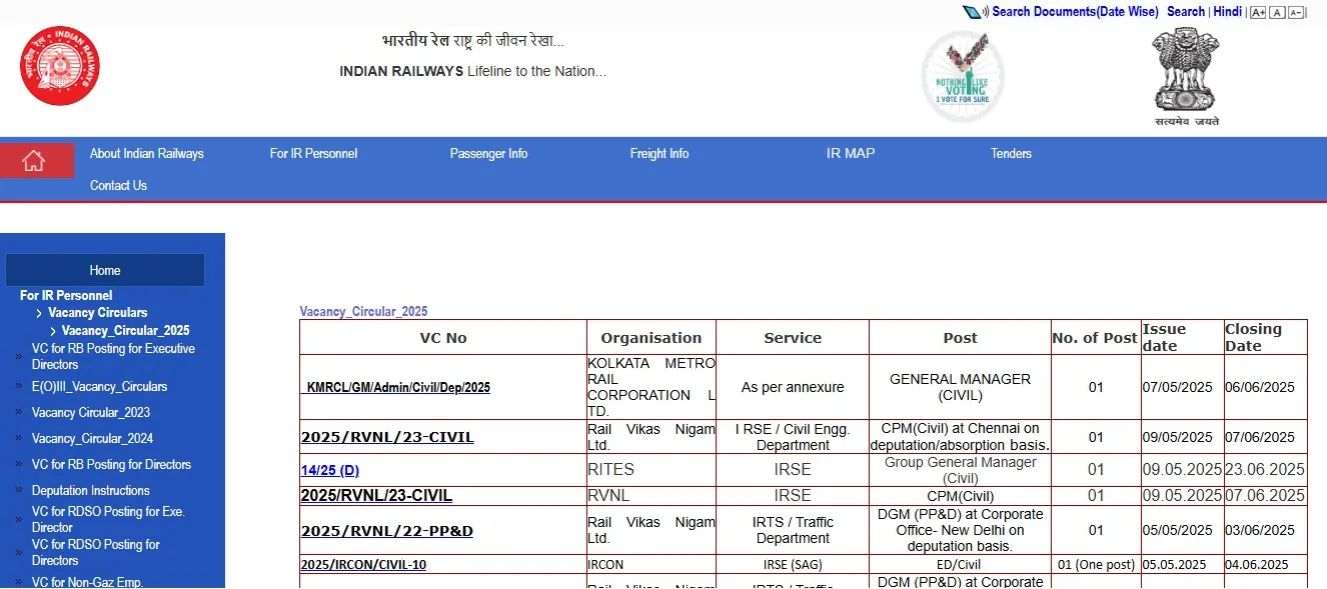Click the VC No column header
Viewport: 1327px width, 589px height.
tap(443, 338)
